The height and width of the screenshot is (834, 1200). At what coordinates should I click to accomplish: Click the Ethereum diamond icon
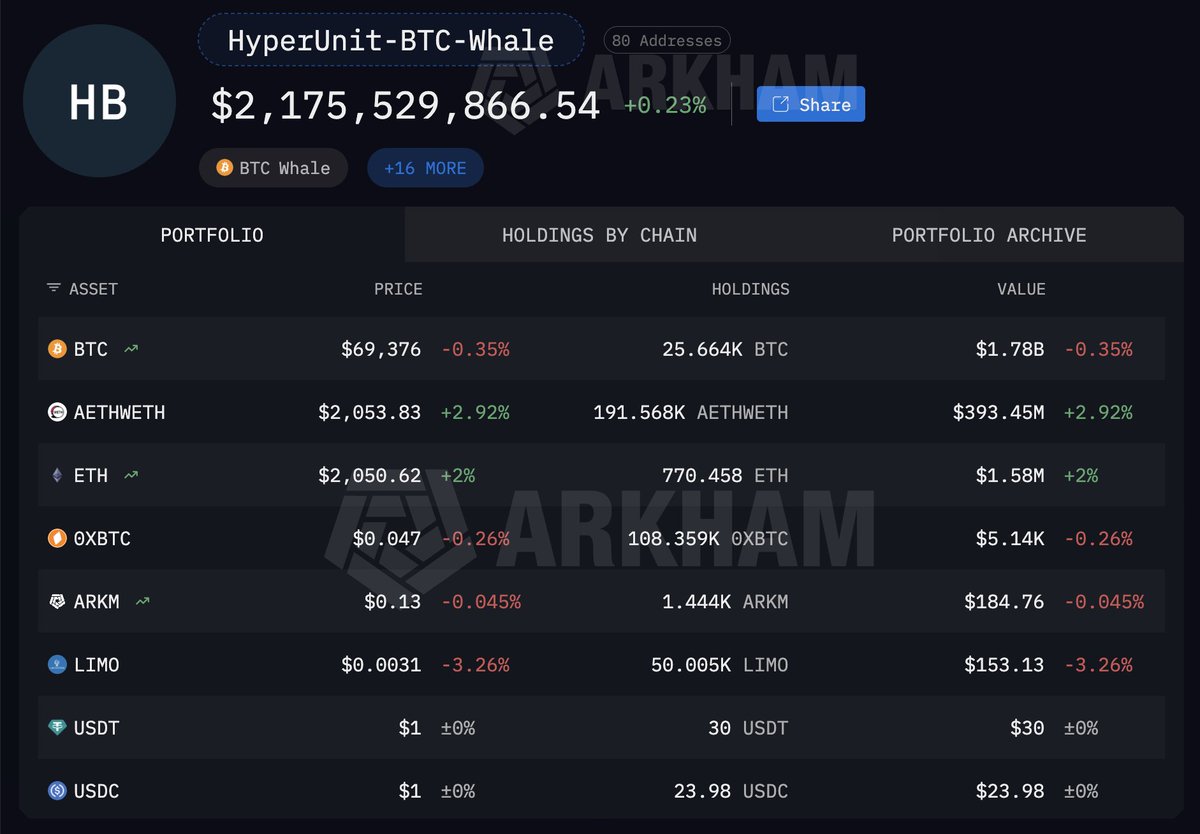[x=57, y=476]
